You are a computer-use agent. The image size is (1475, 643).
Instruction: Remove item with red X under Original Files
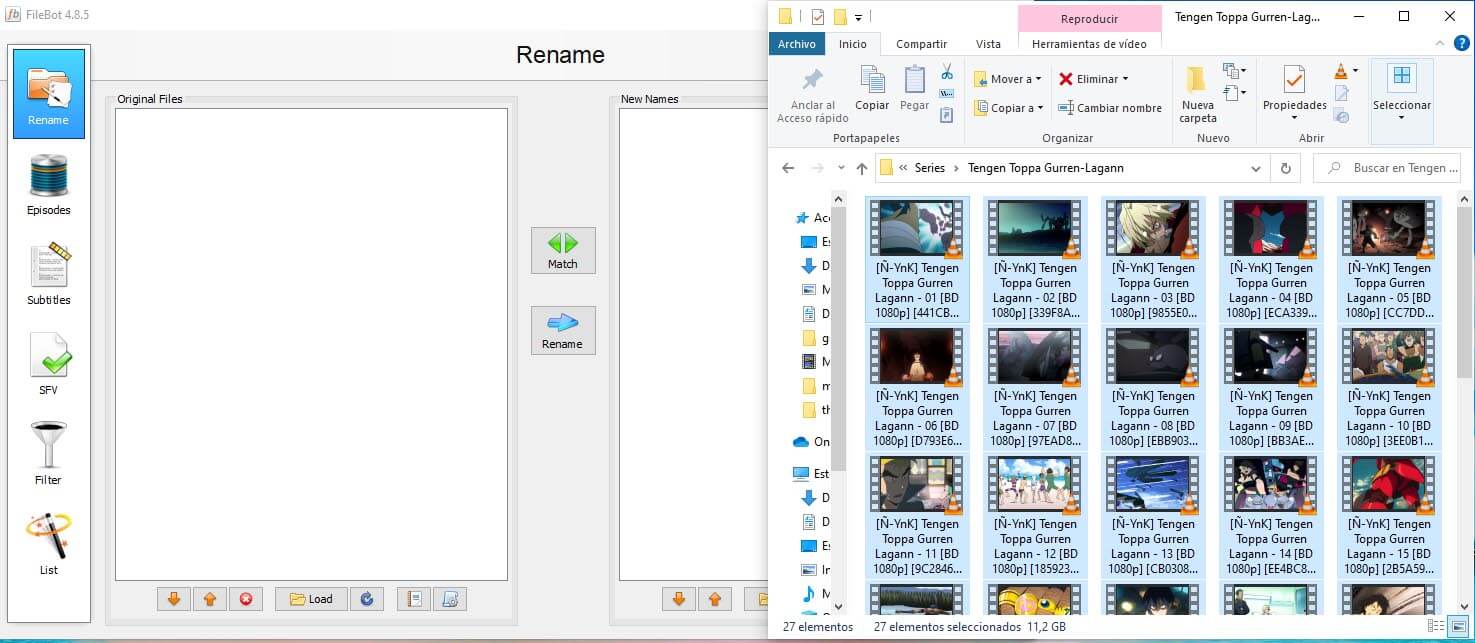tap(245, 599)
